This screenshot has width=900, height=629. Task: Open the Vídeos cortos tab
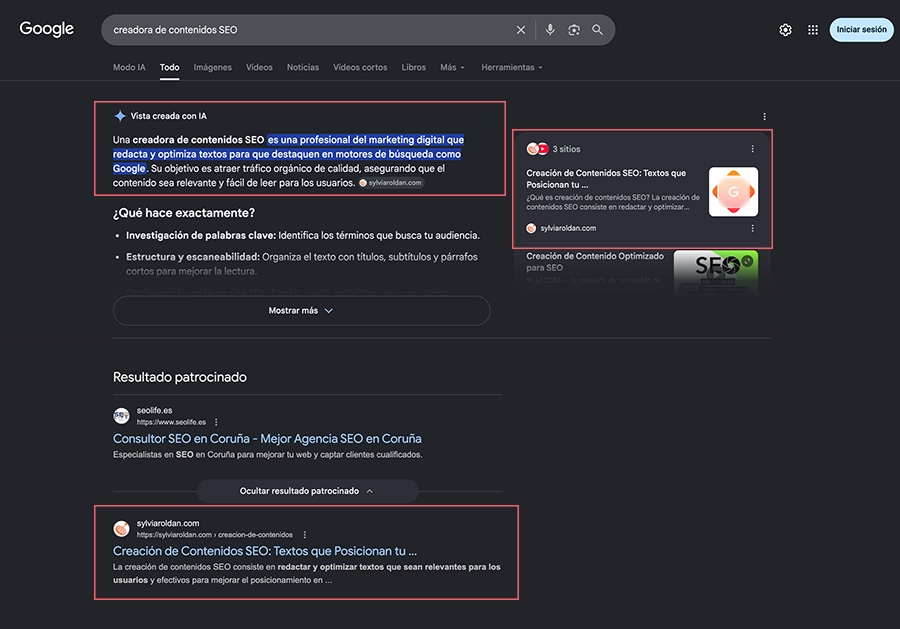(x=360, y=67)
